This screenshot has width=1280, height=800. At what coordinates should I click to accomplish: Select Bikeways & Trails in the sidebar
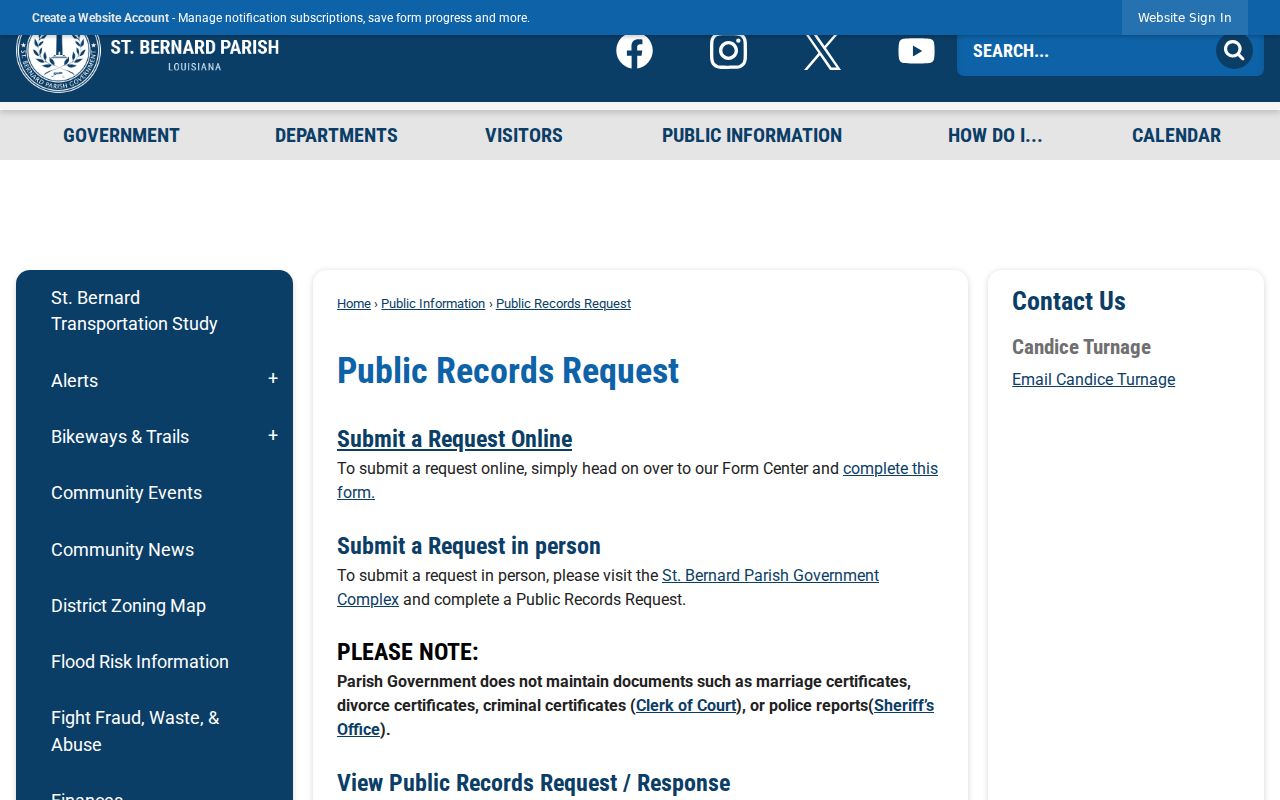point(120,436)
